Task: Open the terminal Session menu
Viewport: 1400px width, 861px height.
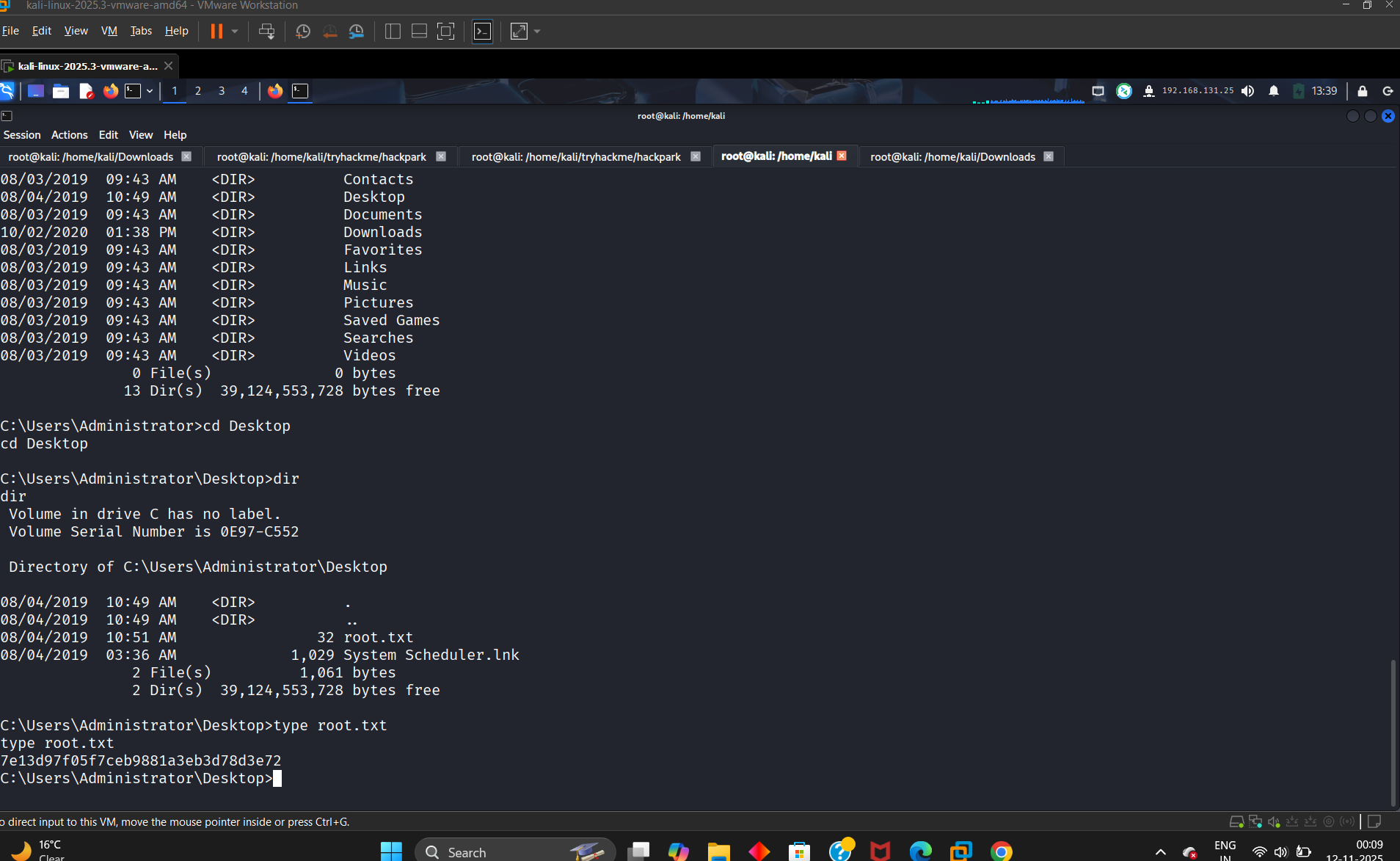Action: [22, 135]
